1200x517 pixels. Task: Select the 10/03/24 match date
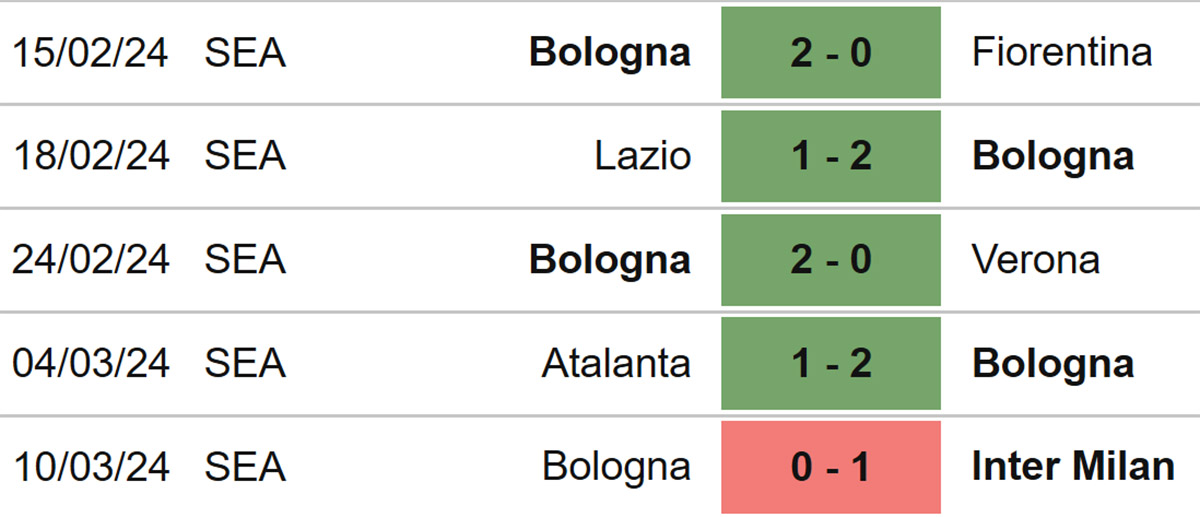(x=92, y=467)
